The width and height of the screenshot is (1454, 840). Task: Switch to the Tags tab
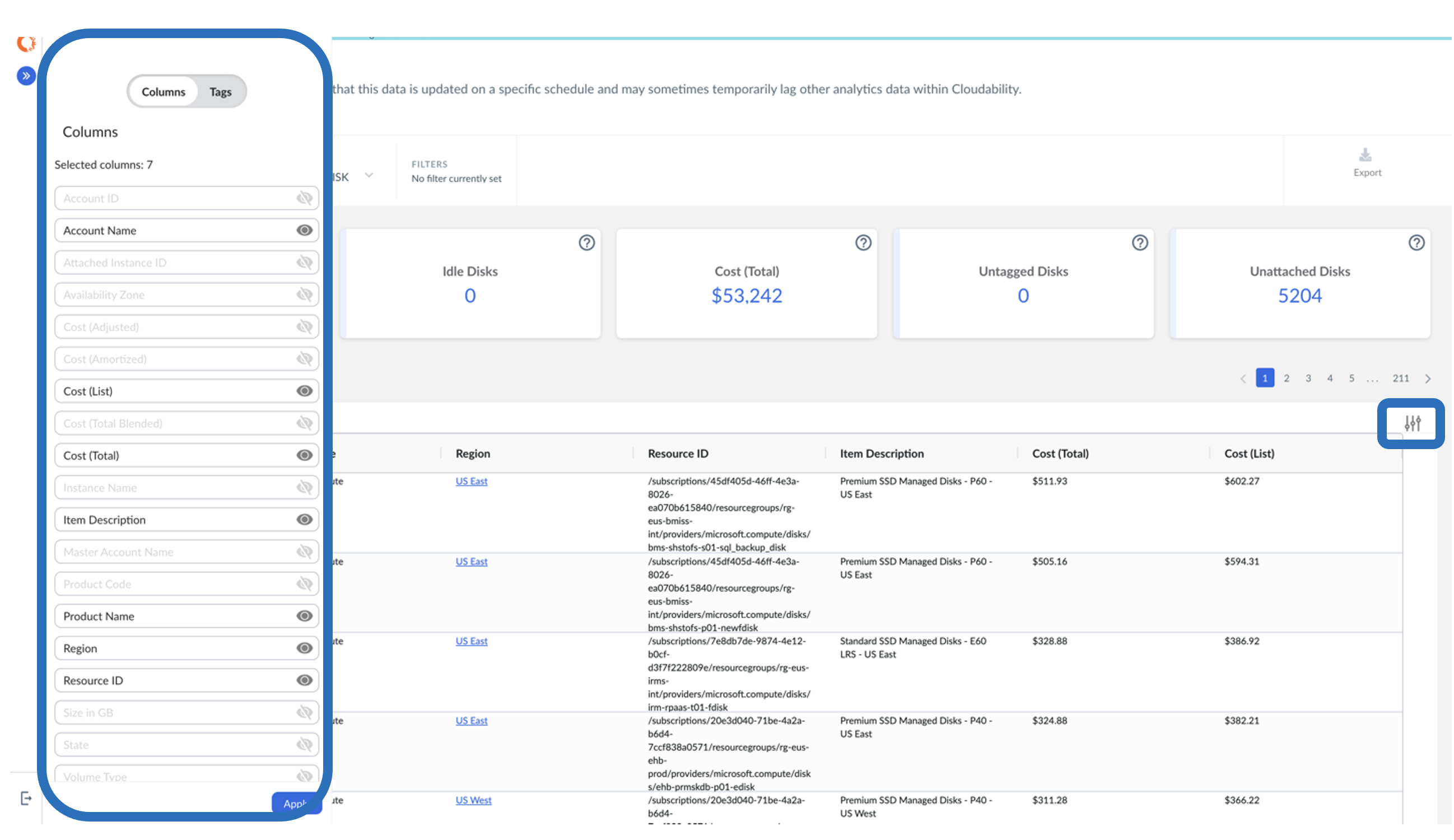tap(221, 92)
